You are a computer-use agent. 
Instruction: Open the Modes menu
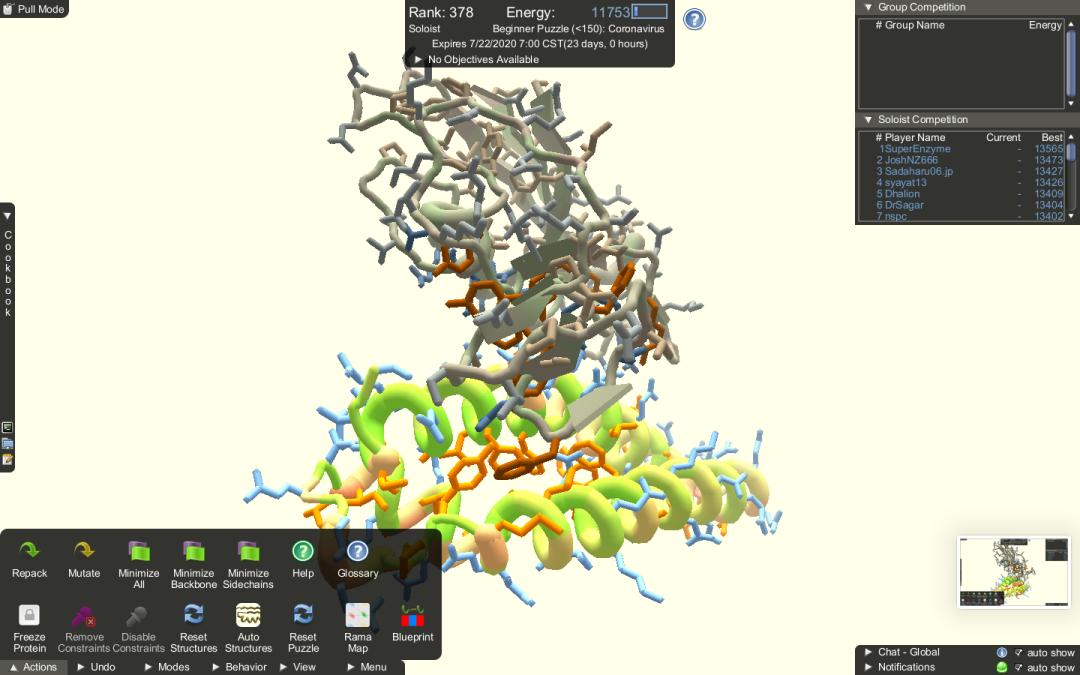166,667
